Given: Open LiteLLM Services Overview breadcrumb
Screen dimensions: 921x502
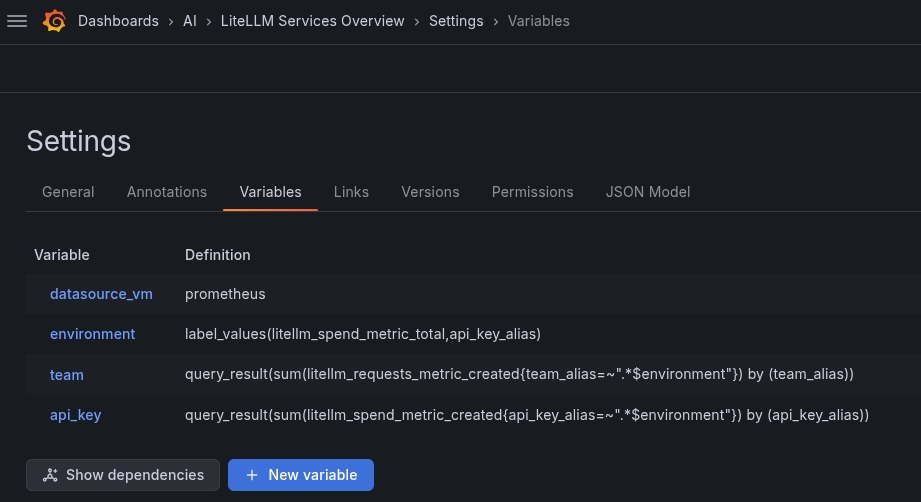Looking at the screenshot, I should pos(312,21).
